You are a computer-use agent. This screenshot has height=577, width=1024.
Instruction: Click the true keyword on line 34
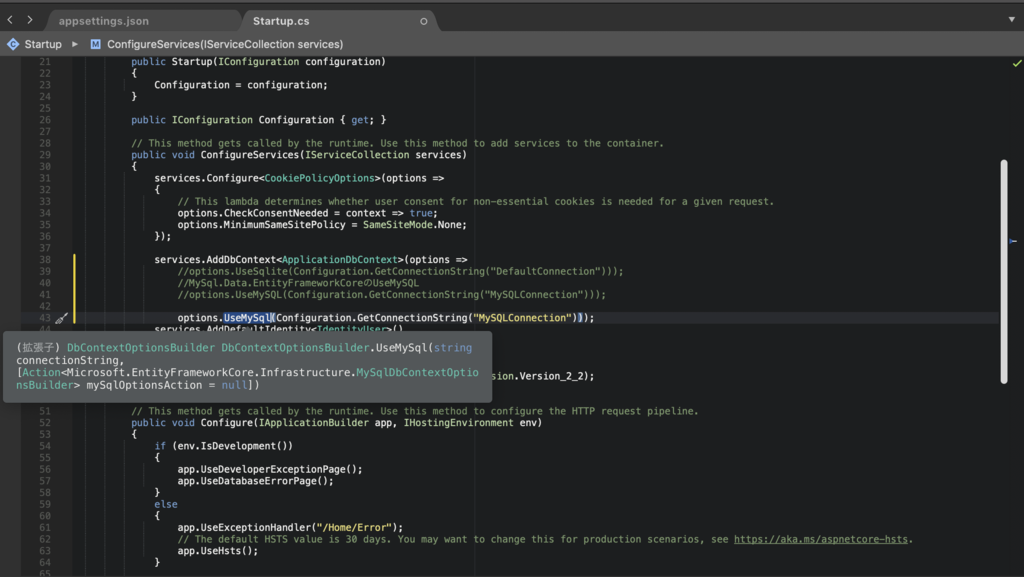[421, 213]
